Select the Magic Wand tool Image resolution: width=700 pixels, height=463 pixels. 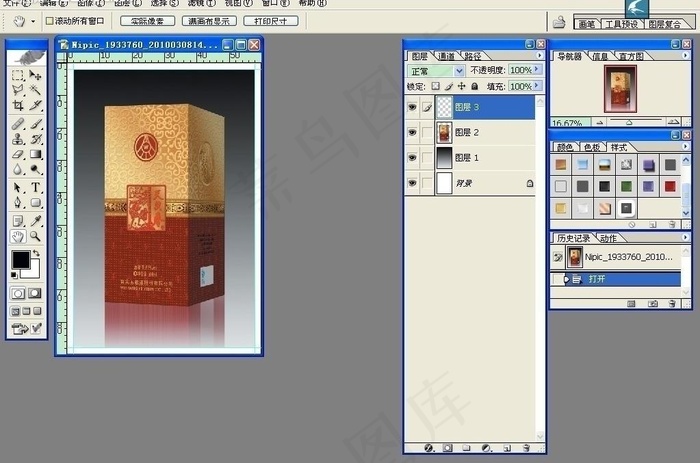coord(35,90)
